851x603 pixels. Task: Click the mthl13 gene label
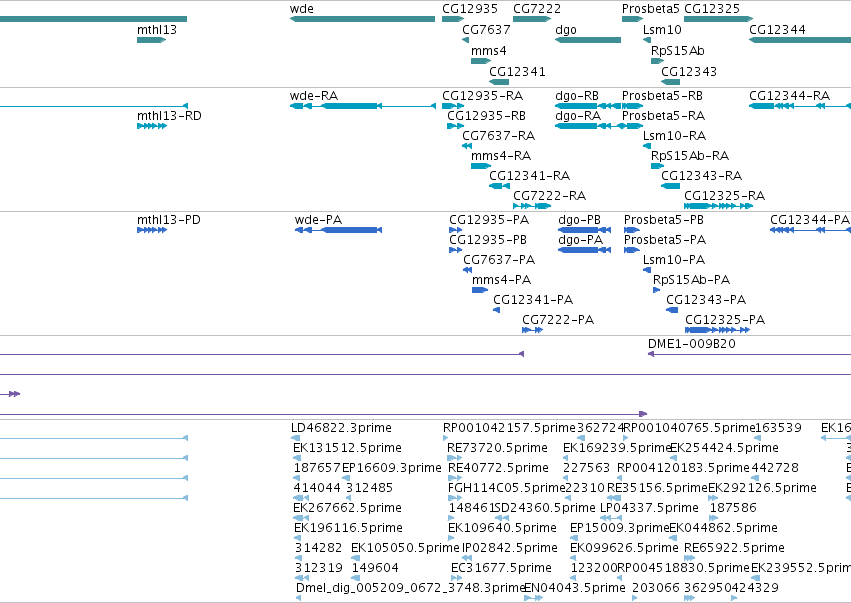157,29
